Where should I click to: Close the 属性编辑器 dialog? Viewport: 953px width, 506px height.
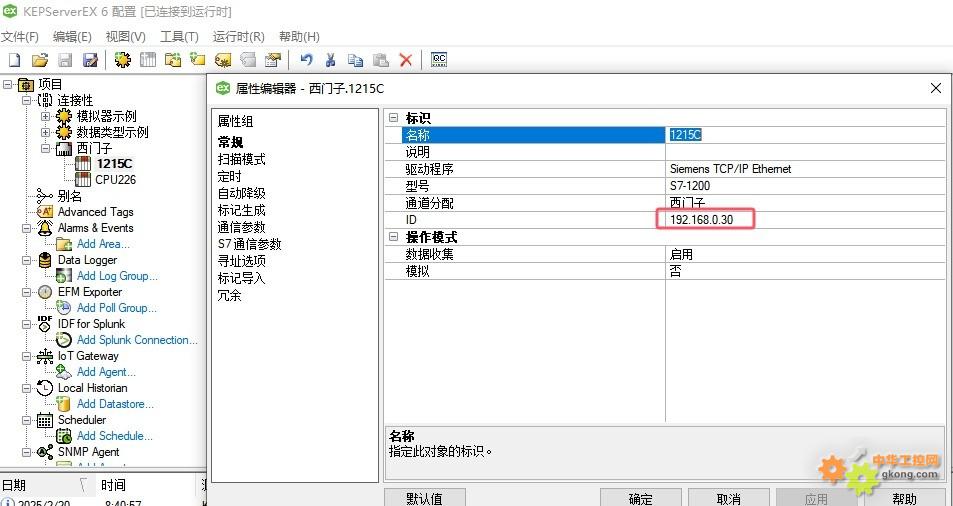tap(936, 89)
